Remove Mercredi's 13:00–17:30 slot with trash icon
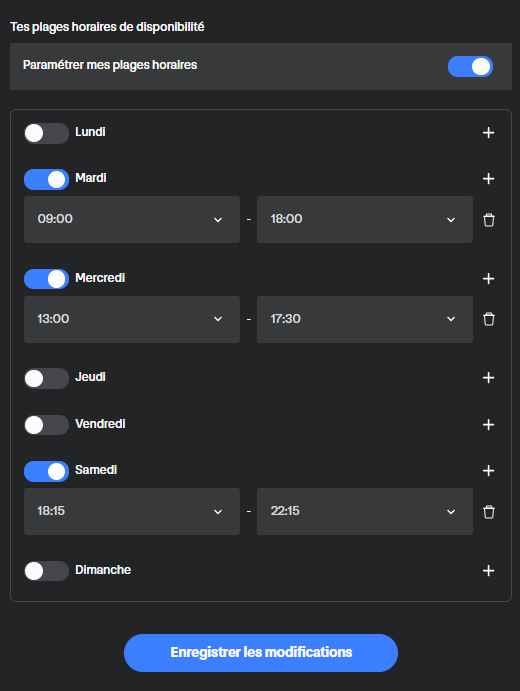The height and width of the screenshot is (691, 520). (489, 319)
